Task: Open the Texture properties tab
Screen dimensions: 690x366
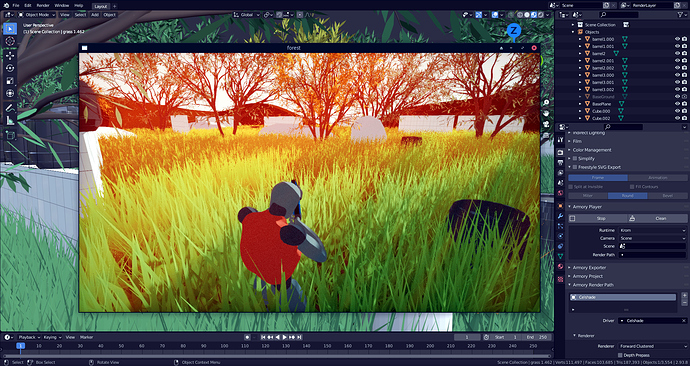Action: tap(560, 279)
